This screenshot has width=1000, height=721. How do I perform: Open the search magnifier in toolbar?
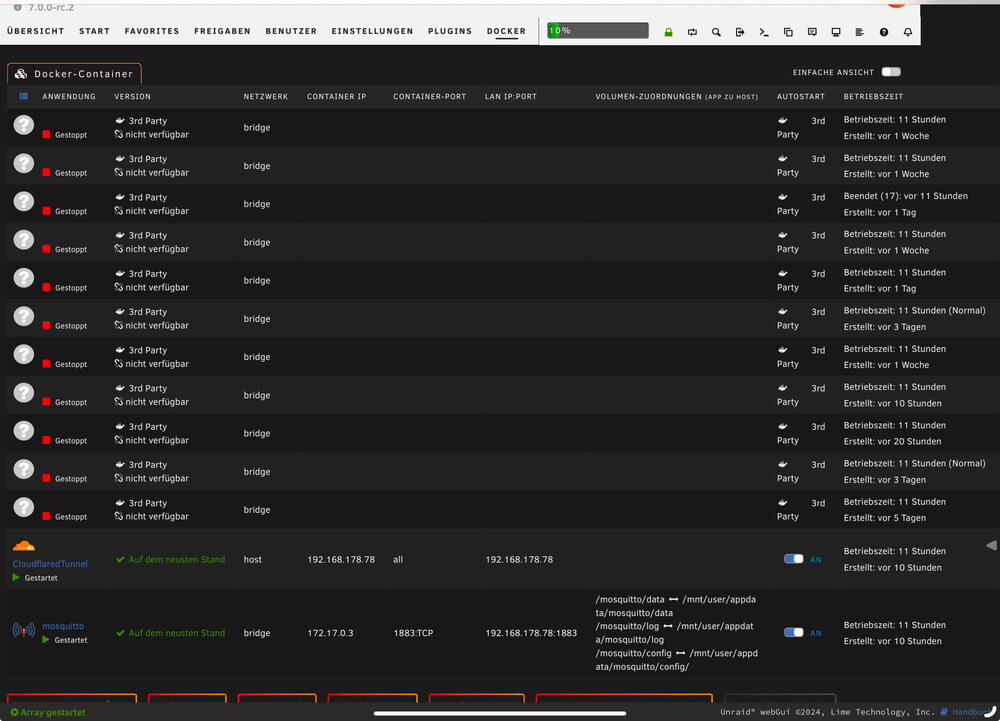(716, 32)
